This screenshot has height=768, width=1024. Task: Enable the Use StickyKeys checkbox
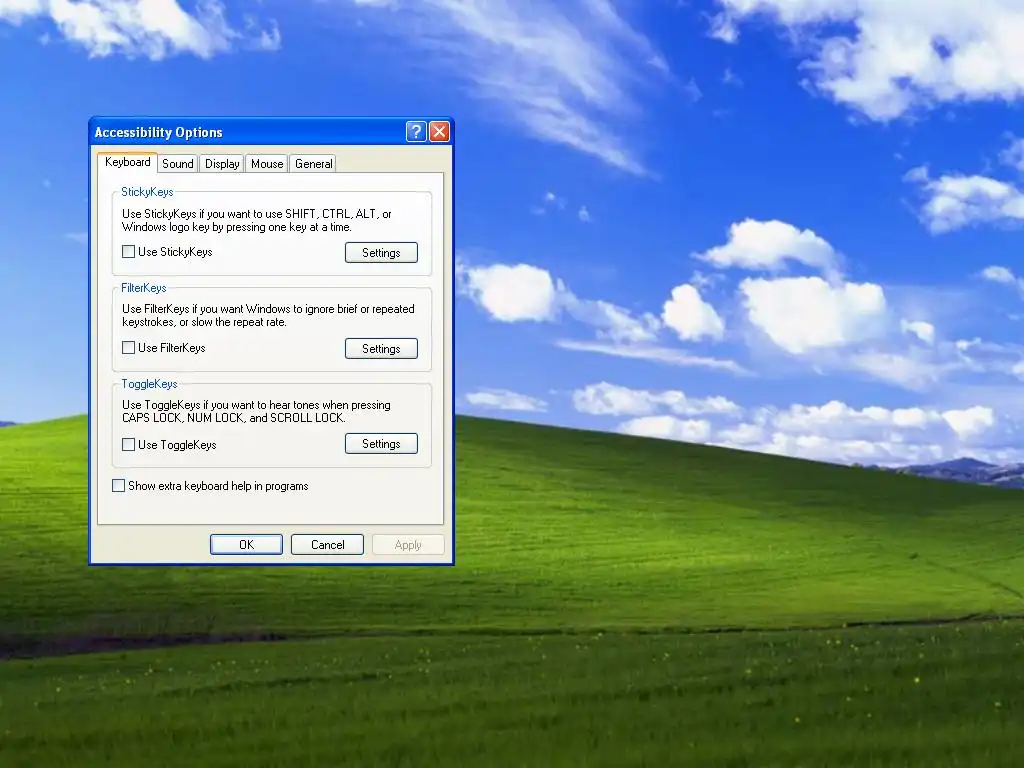[x=129, y=251]
